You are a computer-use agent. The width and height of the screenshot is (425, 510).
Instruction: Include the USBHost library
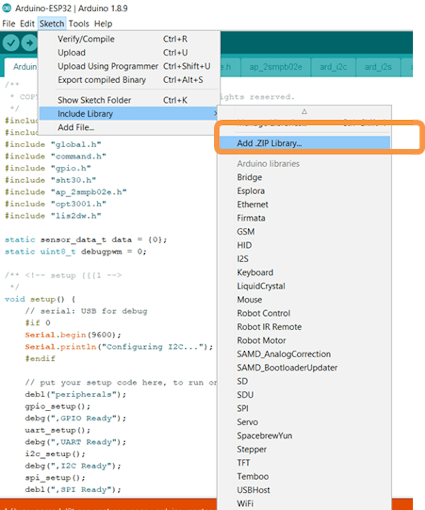[x=305, y=490]
